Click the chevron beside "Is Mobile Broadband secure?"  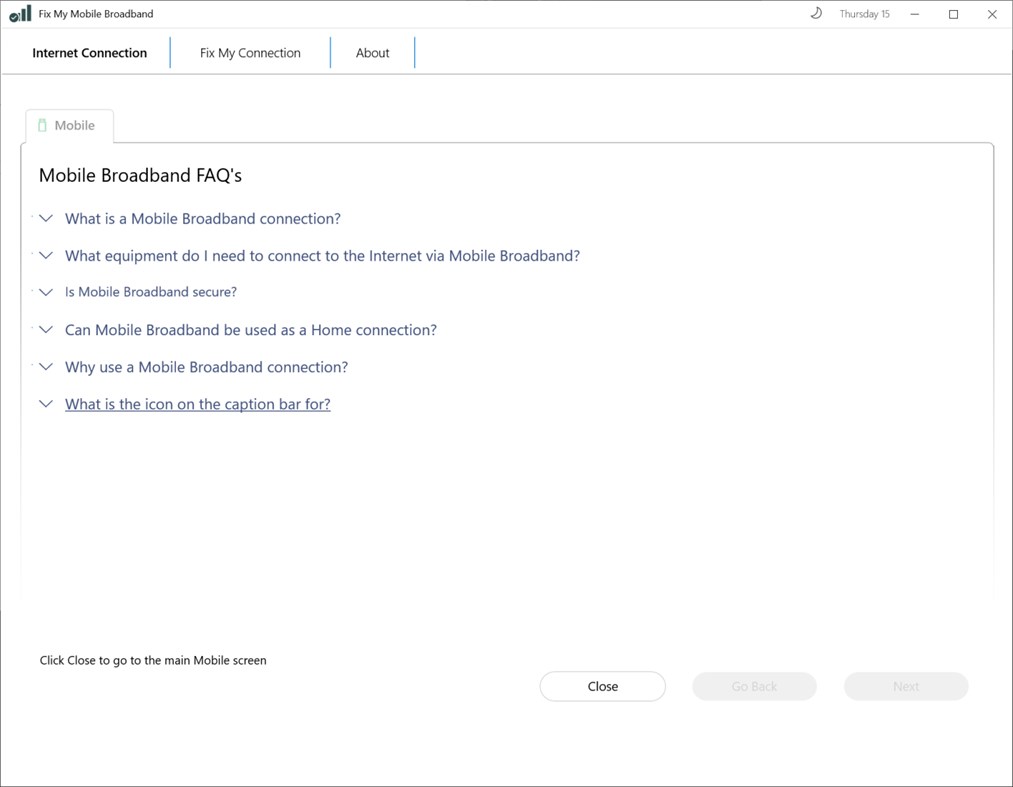click(45, 292)
